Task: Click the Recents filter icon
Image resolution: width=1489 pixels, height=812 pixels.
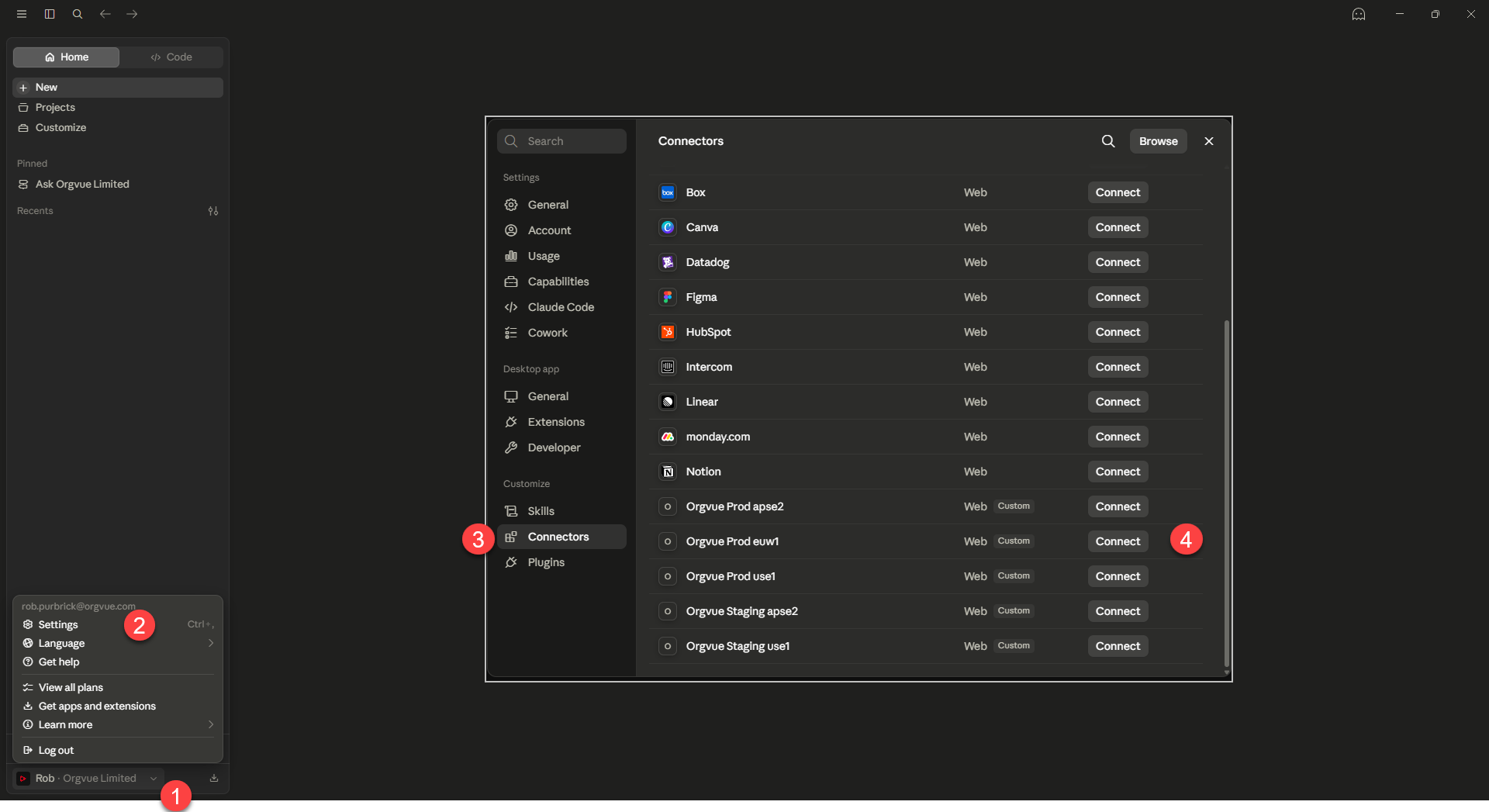Action: 213,211
